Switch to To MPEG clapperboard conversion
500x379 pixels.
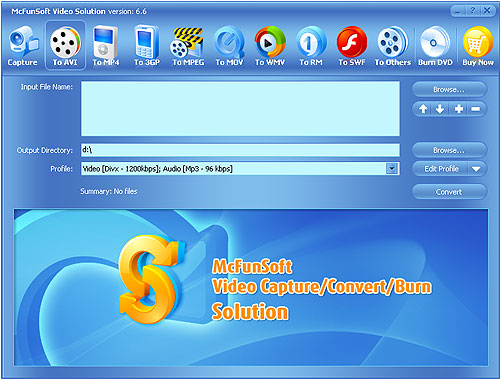[188, 46]
